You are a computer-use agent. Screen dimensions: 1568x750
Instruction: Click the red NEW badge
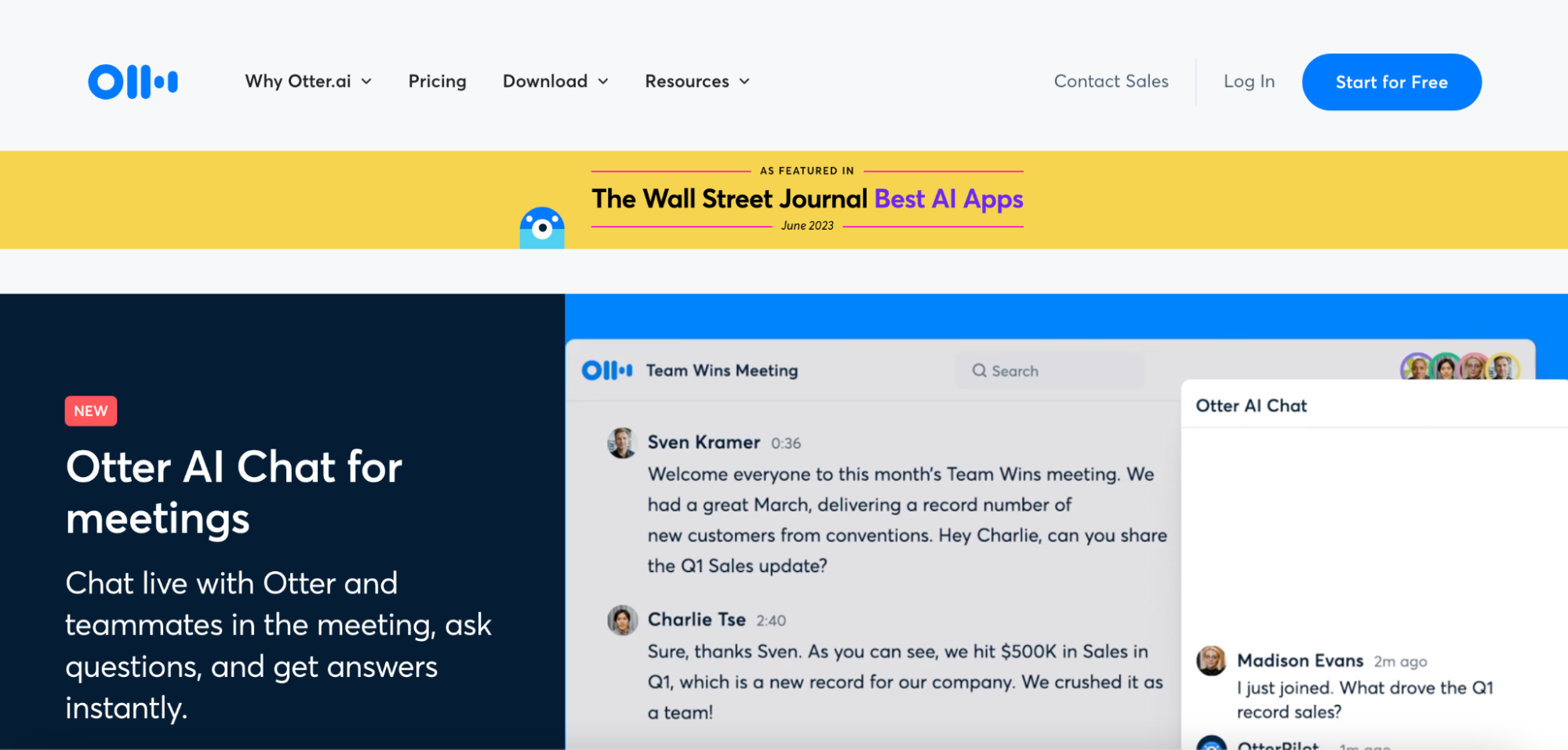[91, 411]
